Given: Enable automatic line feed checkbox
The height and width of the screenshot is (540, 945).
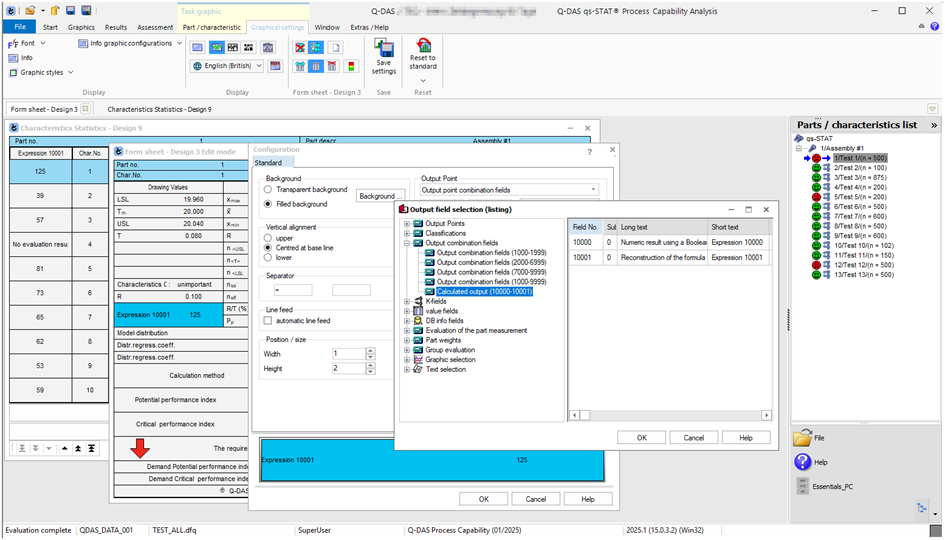Looking at the screenshot, I should pyautogui.click(x=268, y=321).
